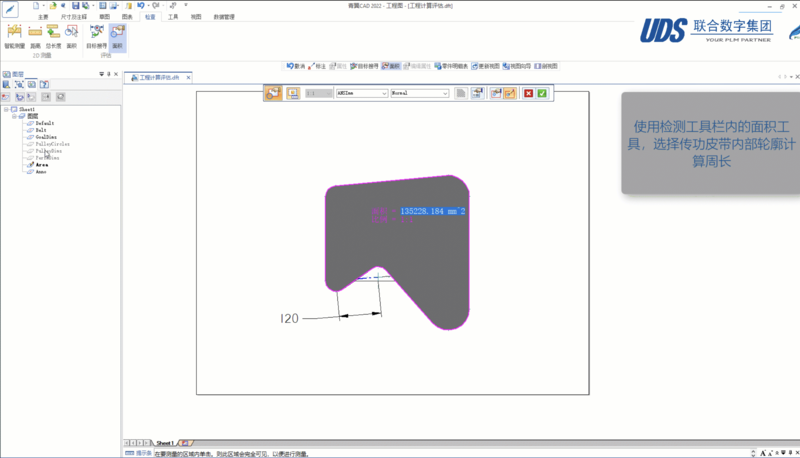Viewport: 800px width, 458px height.
Task: Select the 距离 distance measure tool
Action: point(35,37)
